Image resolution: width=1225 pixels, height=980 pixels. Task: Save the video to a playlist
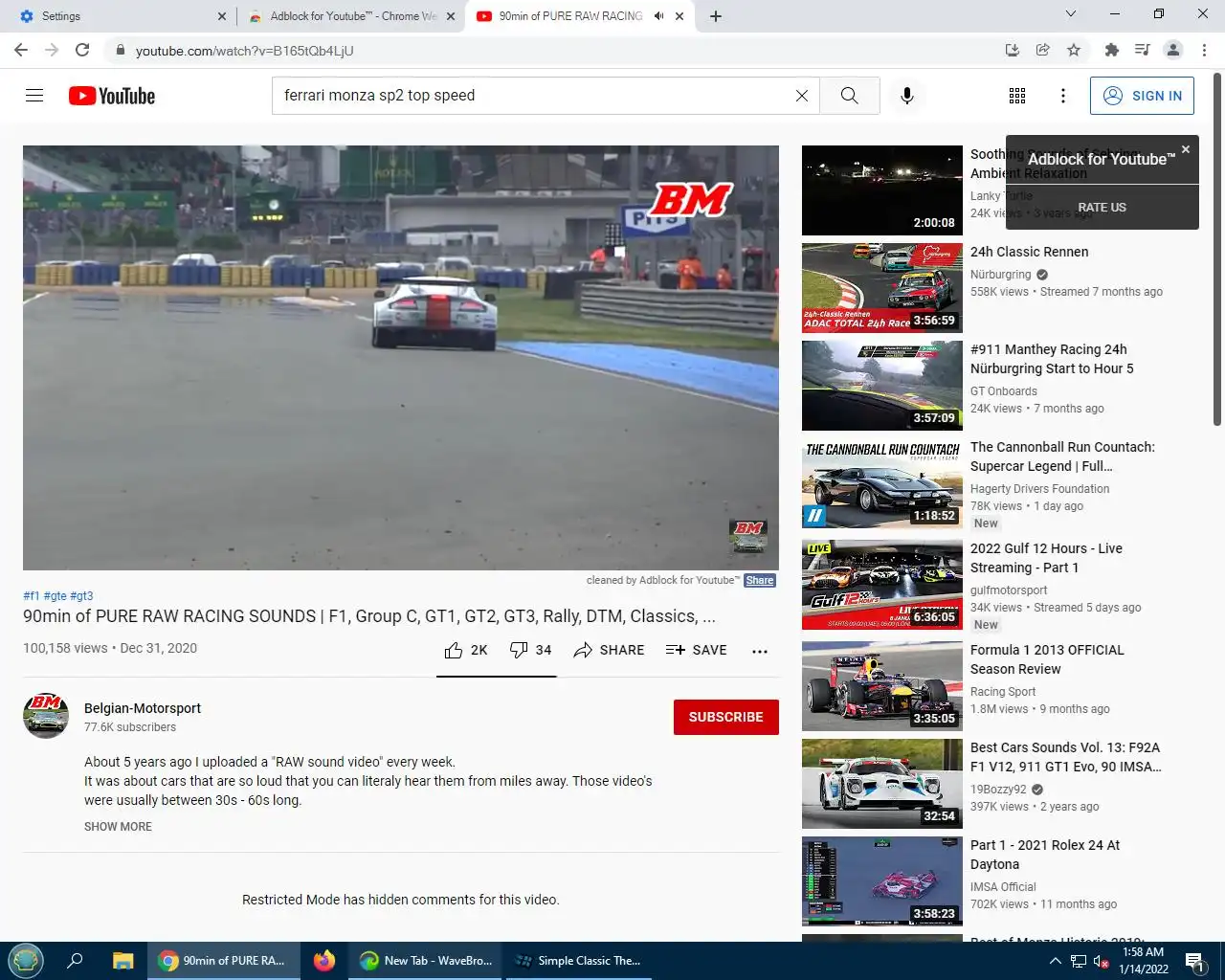click(x=697, y=650)
